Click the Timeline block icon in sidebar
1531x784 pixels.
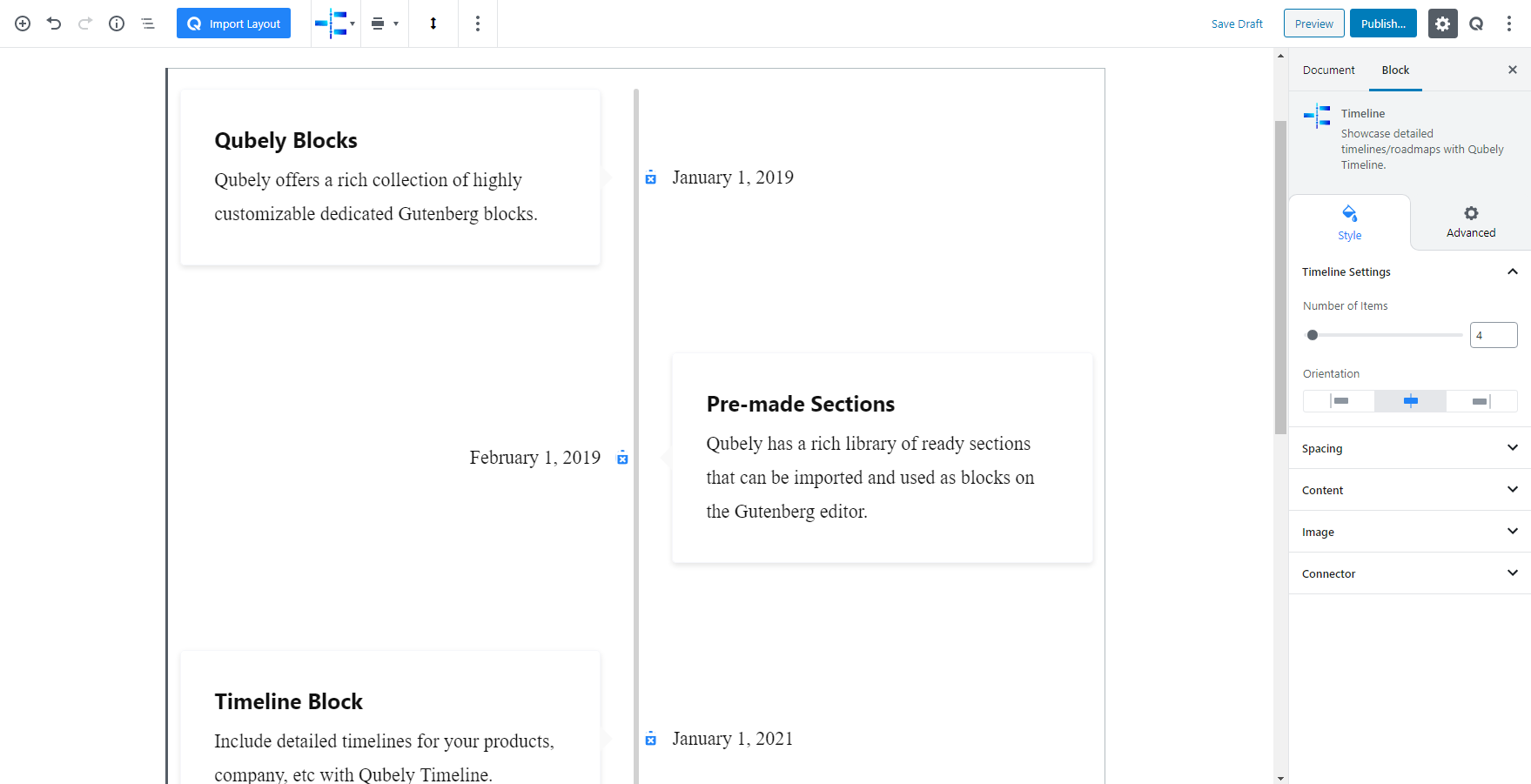click(x=1317, y=116)
